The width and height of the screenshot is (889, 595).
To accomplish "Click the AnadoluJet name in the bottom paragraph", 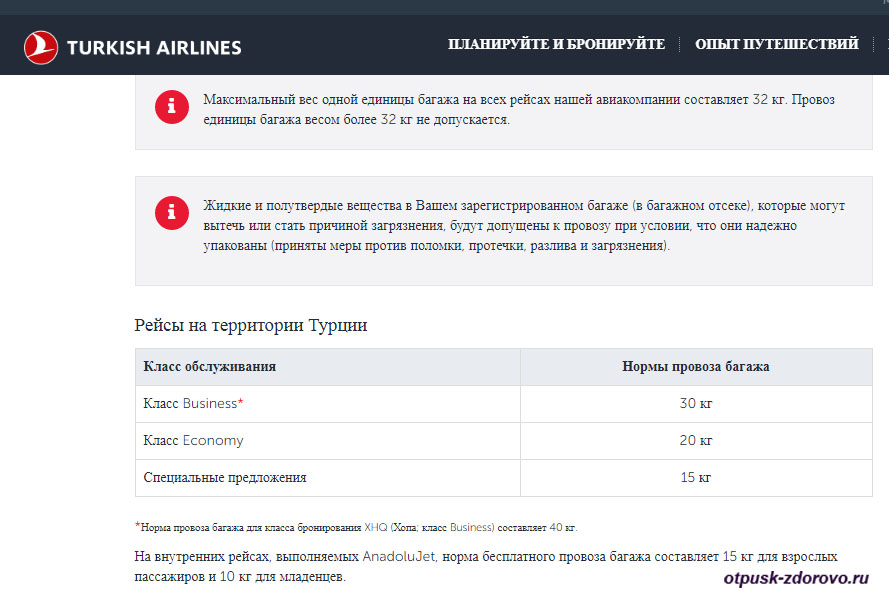I will [x=402, y=556].
